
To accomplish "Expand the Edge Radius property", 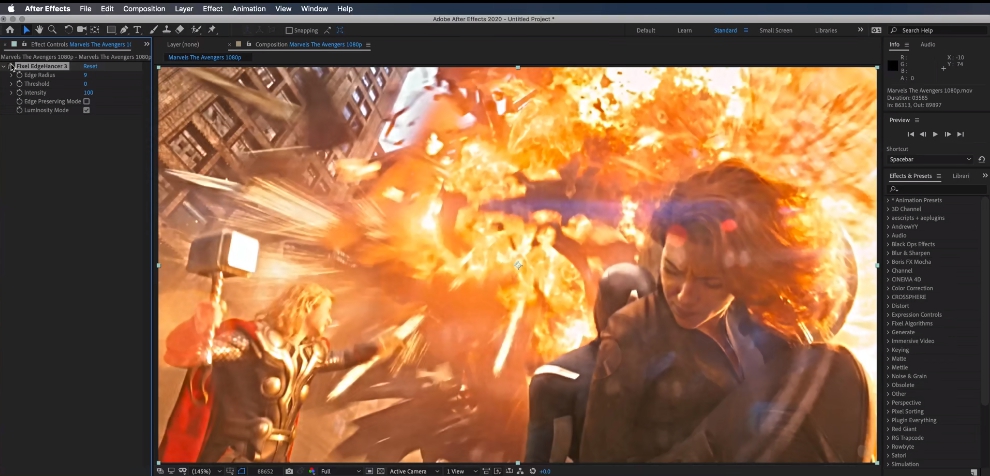I will click(11, 75).
